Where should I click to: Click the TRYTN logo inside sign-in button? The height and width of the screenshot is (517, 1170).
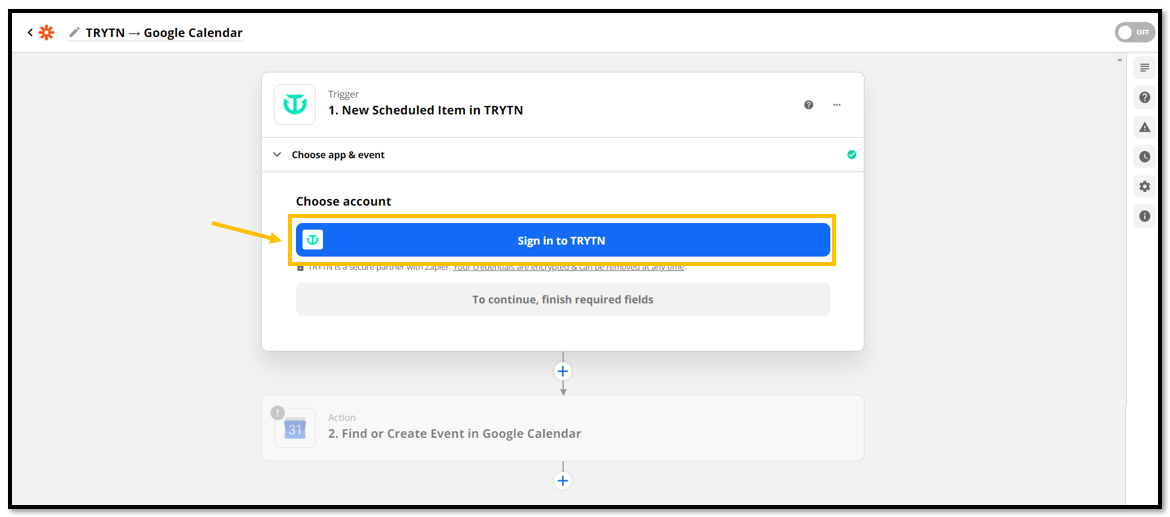[x=313, y=240]
